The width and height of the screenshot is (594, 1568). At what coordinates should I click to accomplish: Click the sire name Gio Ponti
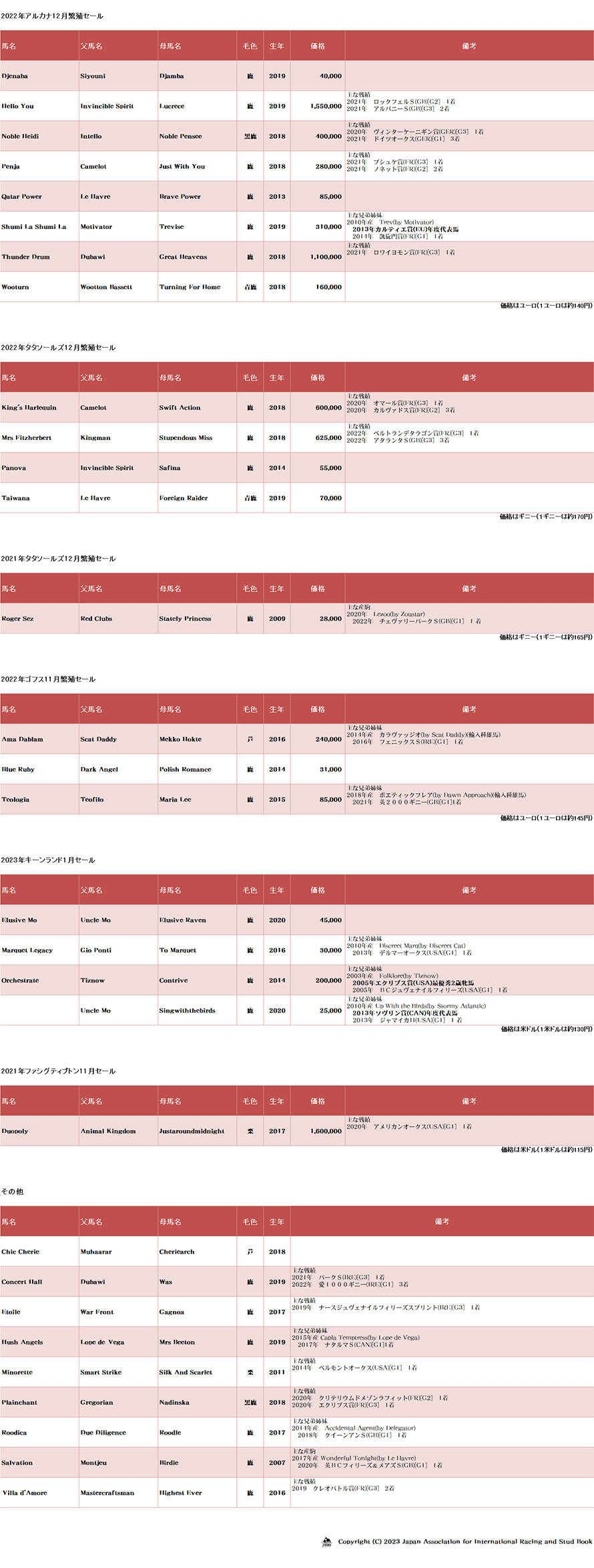point(95,951)
